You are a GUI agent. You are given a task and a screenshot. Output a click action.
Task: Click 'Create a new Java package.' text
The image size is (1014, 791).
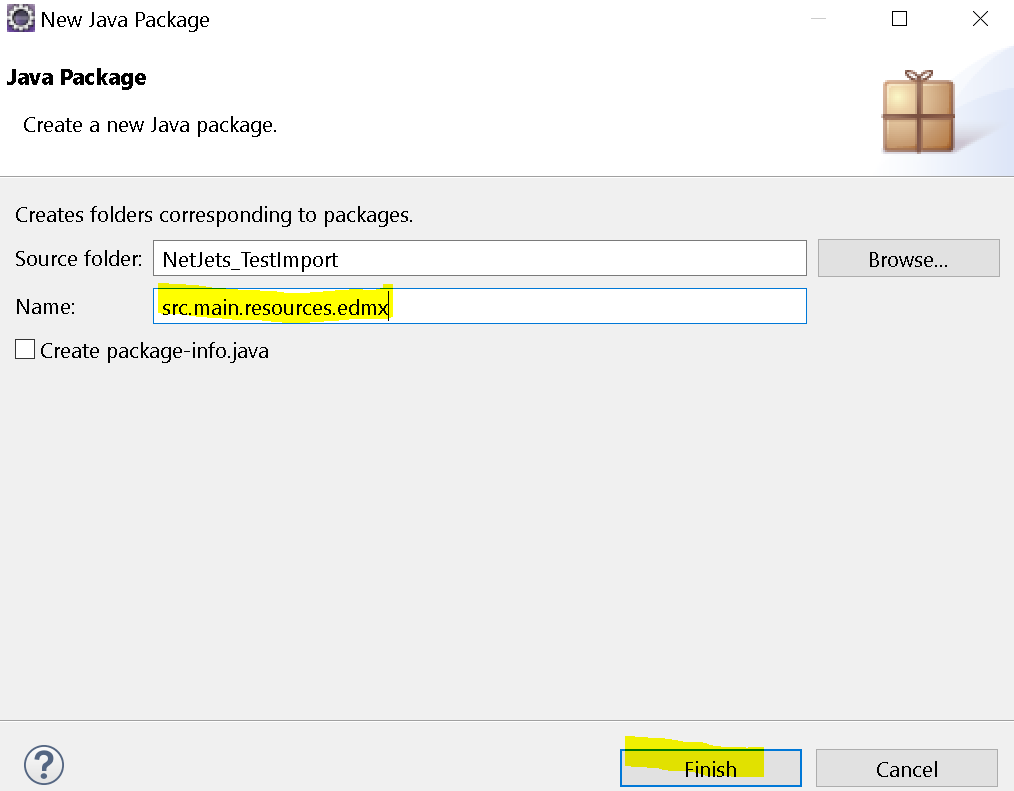tap(150, 125)
